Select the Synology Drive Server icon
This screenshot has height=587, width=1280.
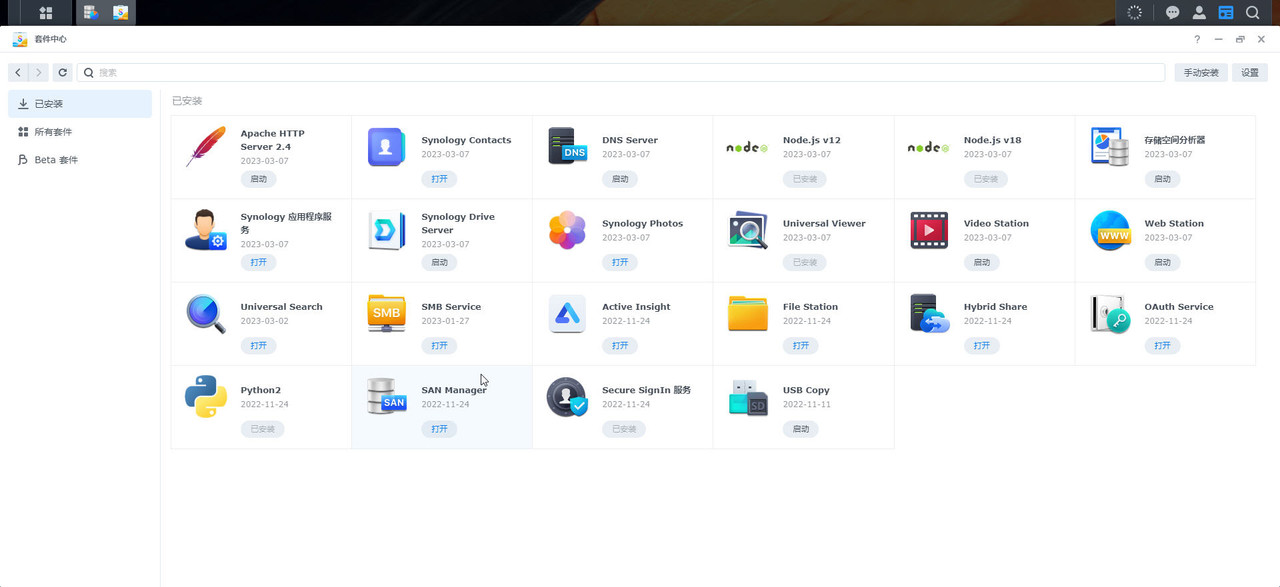386,230
